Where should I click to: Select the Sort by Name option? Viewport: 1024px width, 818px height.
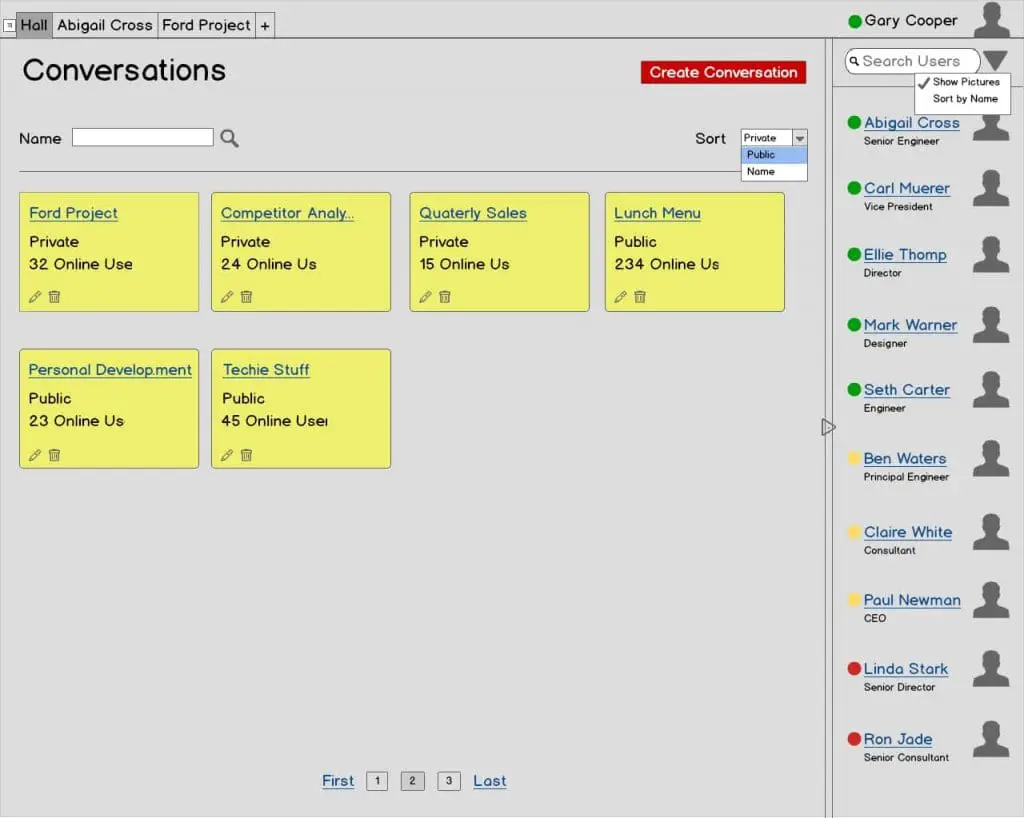click(x=964, y=99)
